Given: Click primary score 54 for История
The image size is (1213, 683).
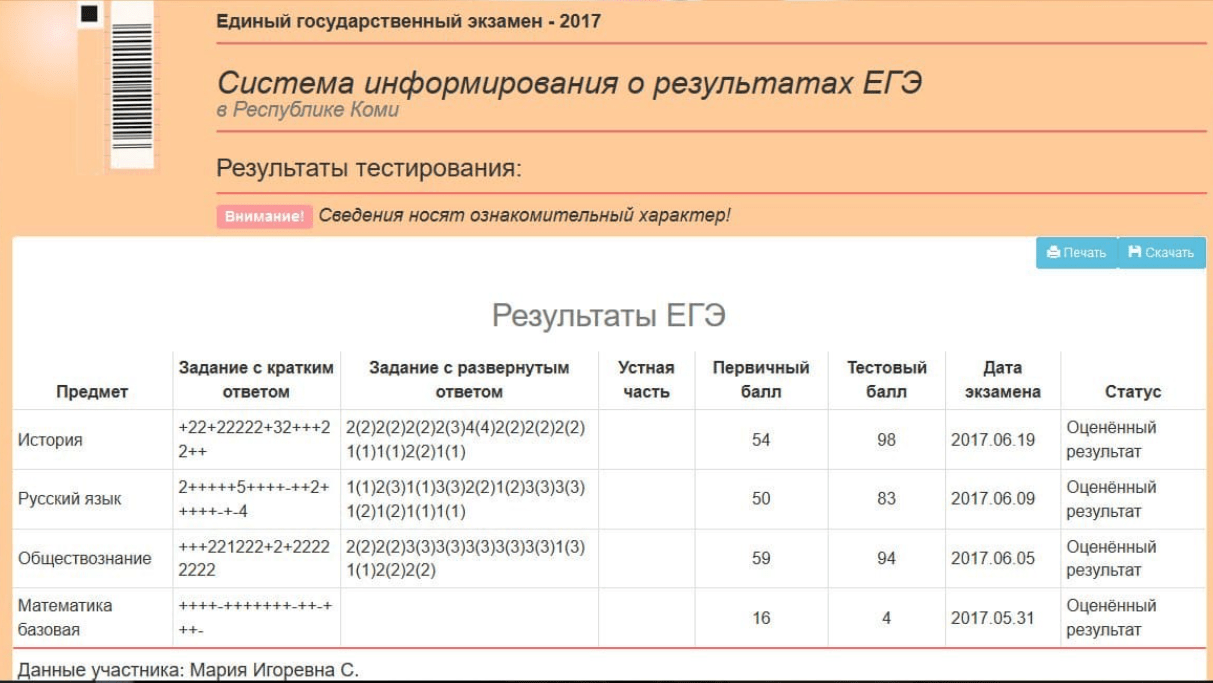Looking at the screenshot, I should (x=761, y=440).
